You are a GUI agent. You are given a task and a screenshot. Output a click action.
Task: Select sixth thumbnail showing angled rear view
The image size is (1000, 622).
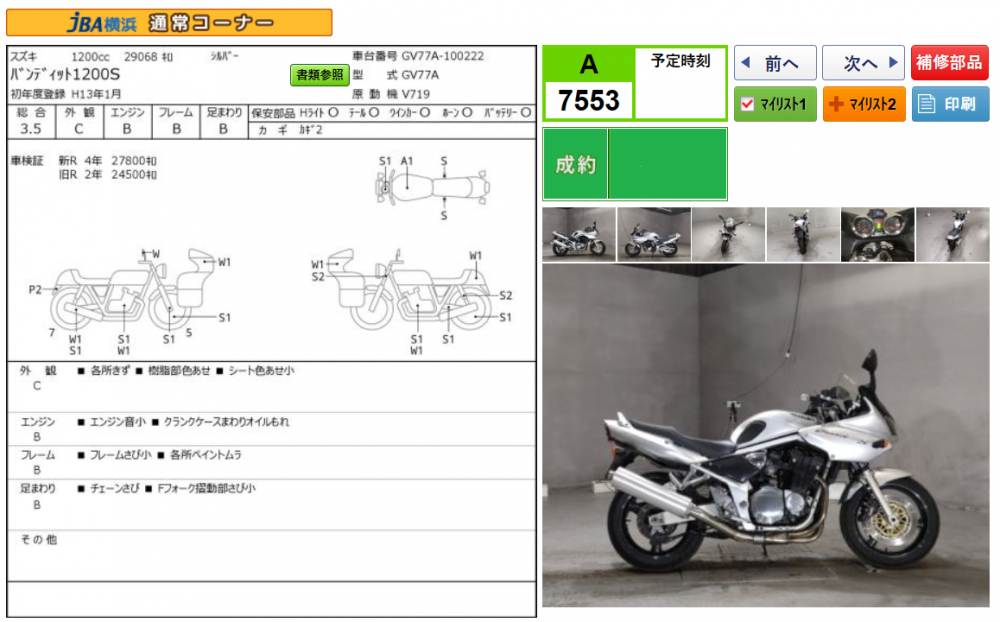953,234
